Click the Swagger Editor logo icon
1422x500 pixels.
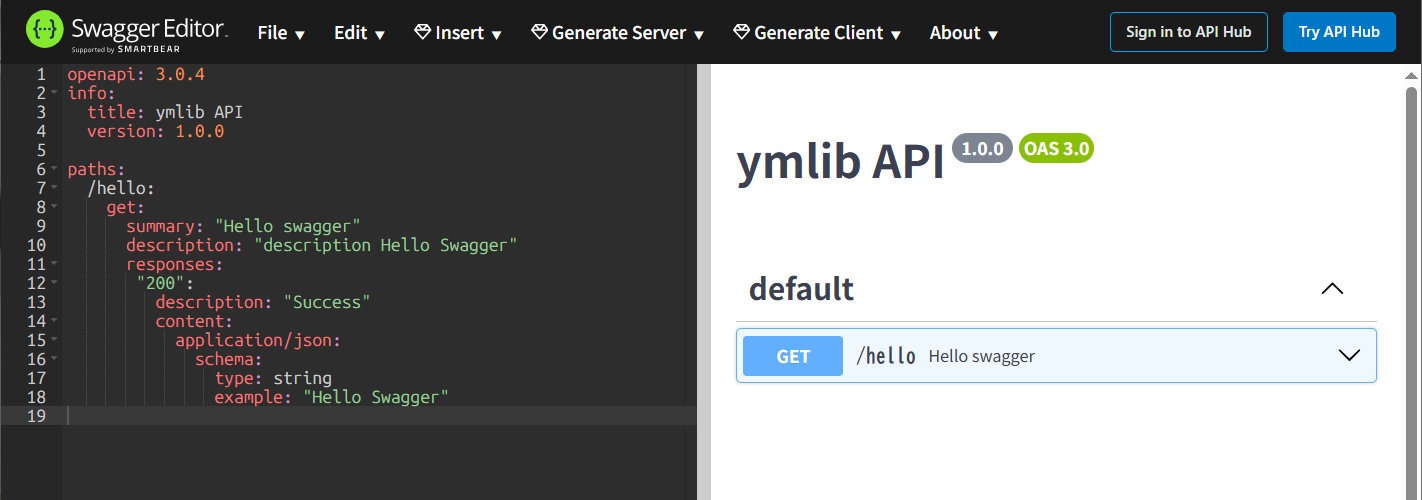coord(46,32)
